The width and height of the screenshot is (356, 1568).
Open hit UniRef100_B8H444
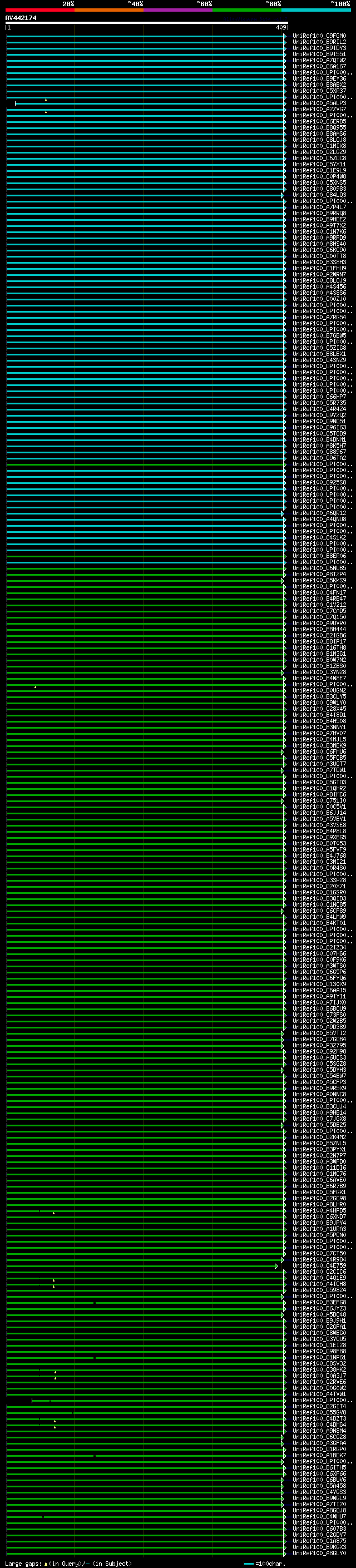(319, 630)
